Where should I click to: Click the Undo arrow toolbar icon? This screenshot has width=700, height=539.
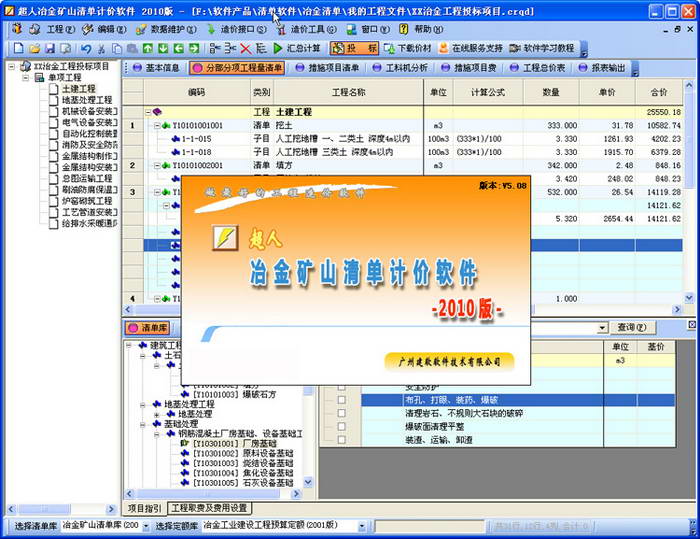[x=86, y=48]
